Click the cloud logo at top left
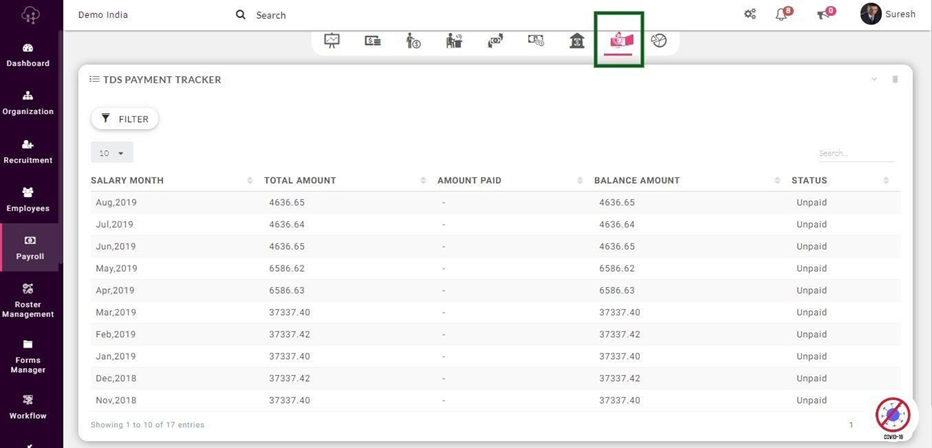 click(30, 15)
